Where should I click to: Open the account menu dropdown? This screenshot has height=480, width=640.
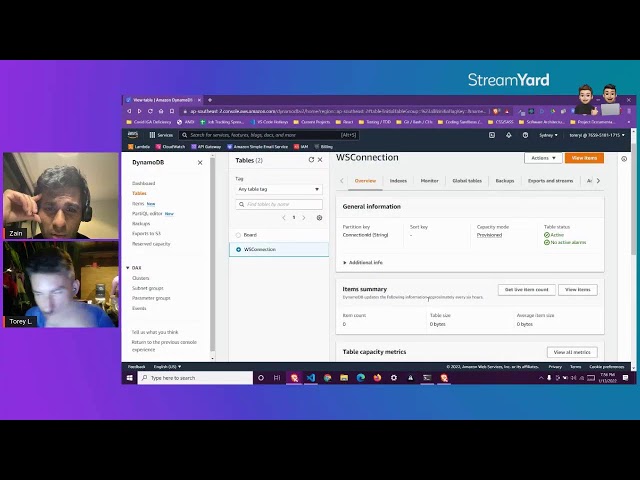pyautogui.click(x=597, y=135)
